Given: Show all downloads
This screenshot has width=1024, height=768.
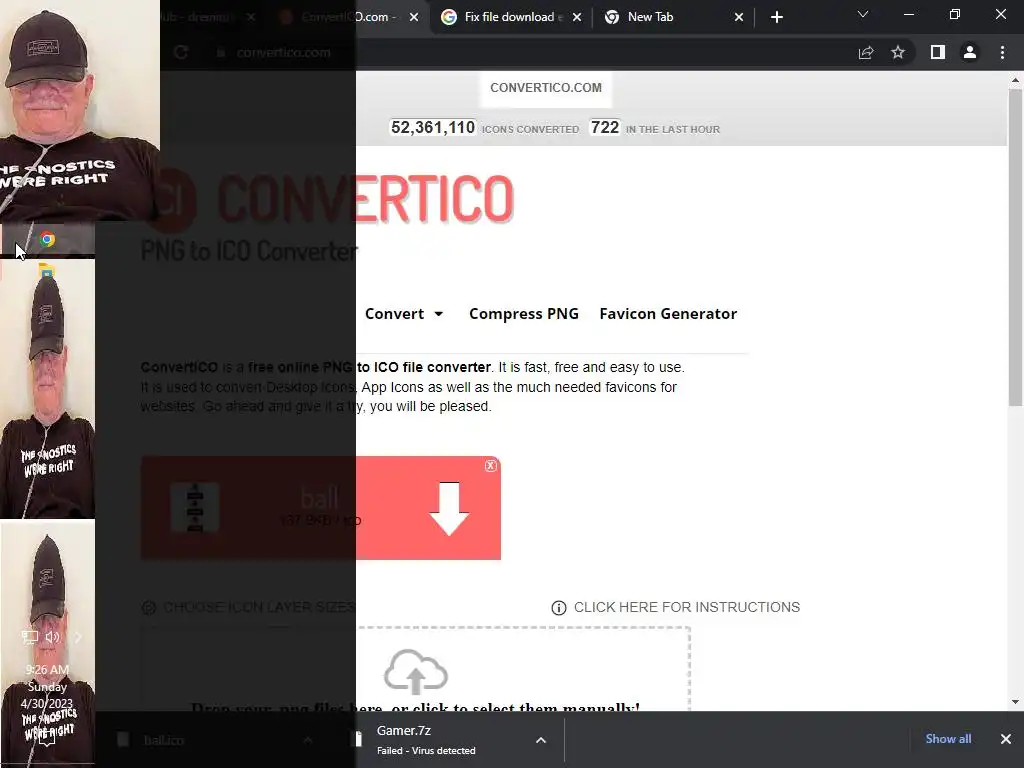Looking at the screenshot, I should [948, 739].
